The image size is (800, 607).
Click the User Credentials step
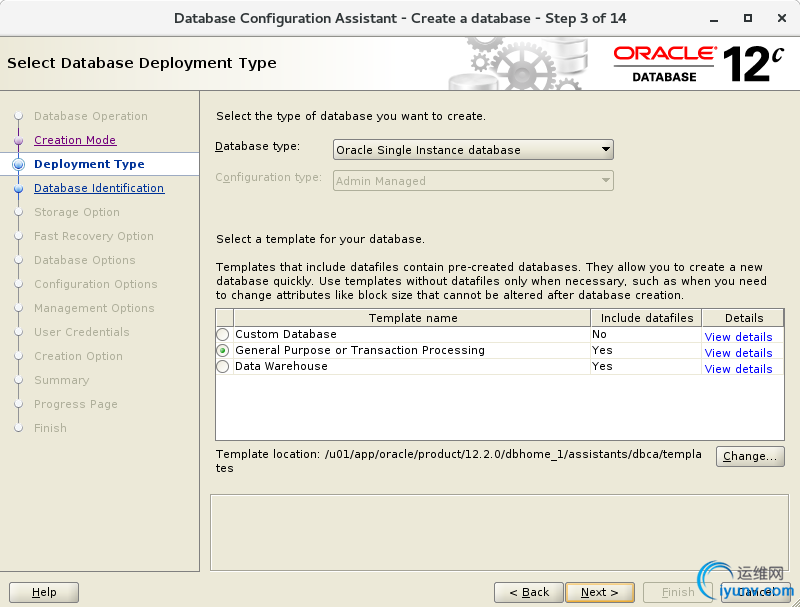[82, 332]
